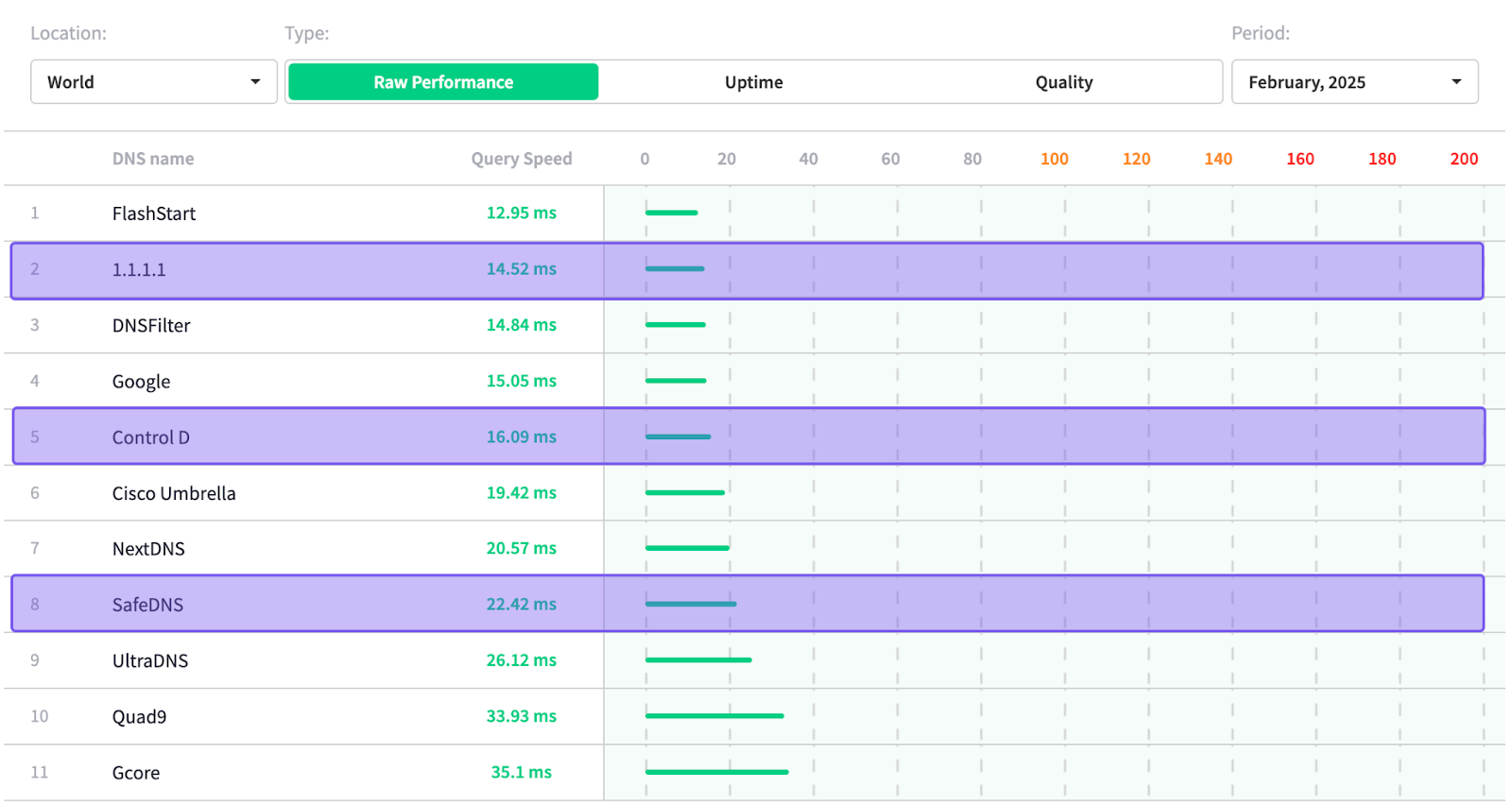The width and height of the screenshot is (1512, 805).
Task: Select the Raw Performance tab
Action: [443, 82]
